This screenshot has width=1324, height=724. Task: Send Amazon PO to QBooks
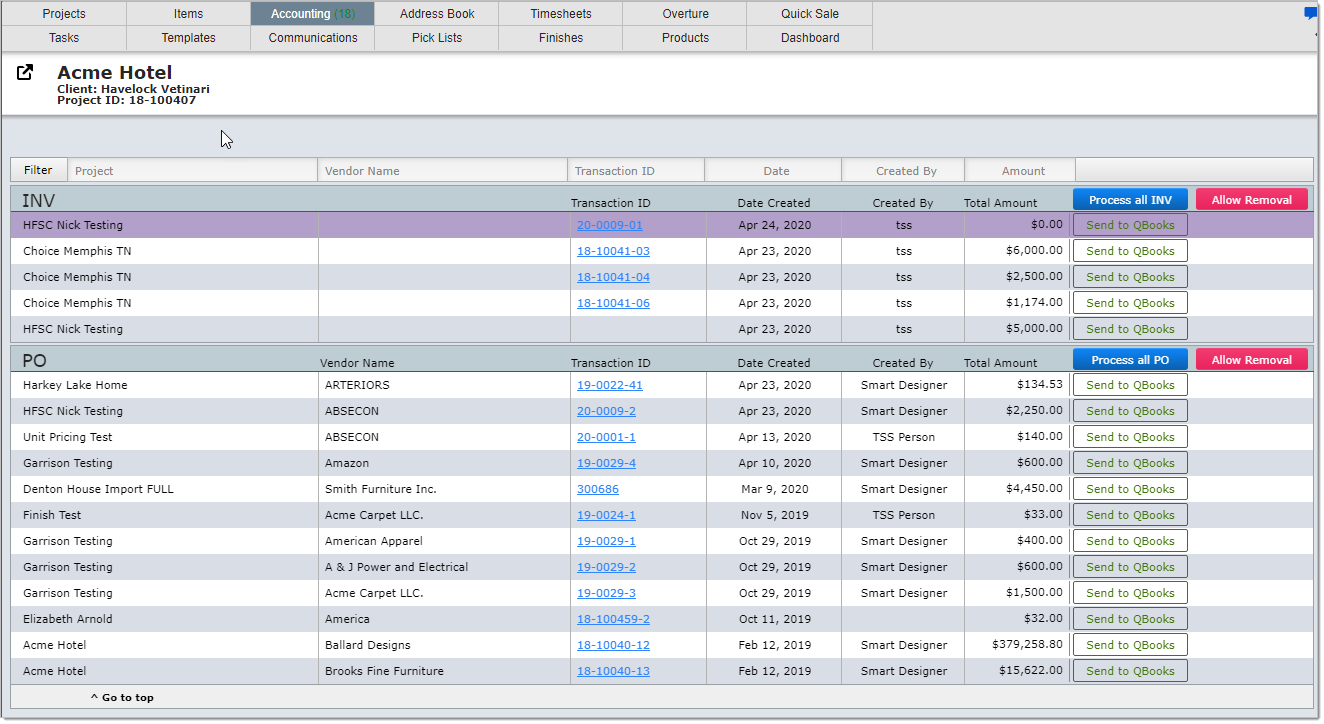pyautogui.click(x=1130, y=463)
